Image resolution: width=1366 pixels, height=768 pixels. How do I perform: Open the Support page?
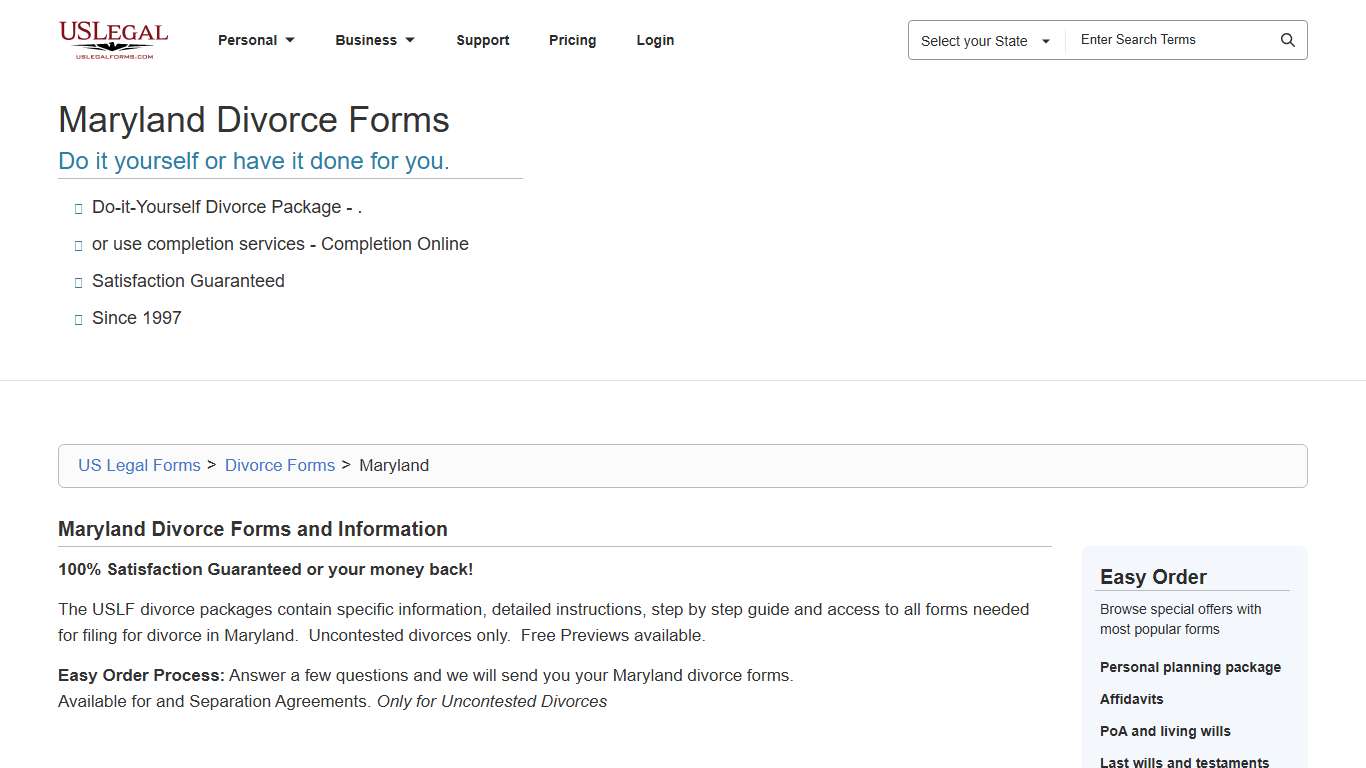[483, 40]
